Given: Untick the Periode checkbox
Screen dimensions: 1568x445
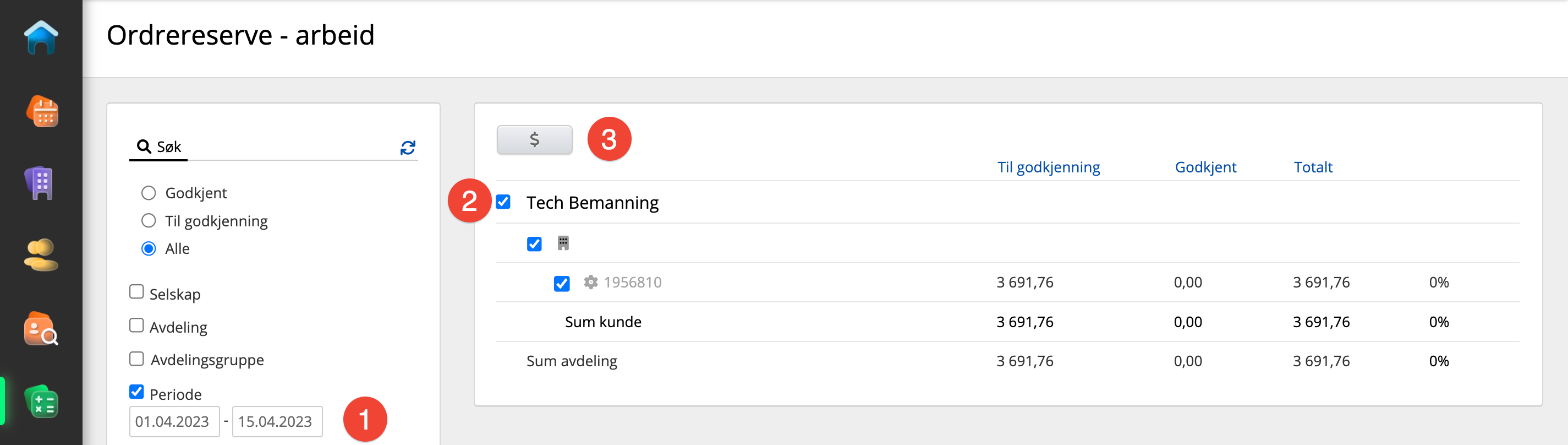Looking at the screenshot, I should (137, 392).
